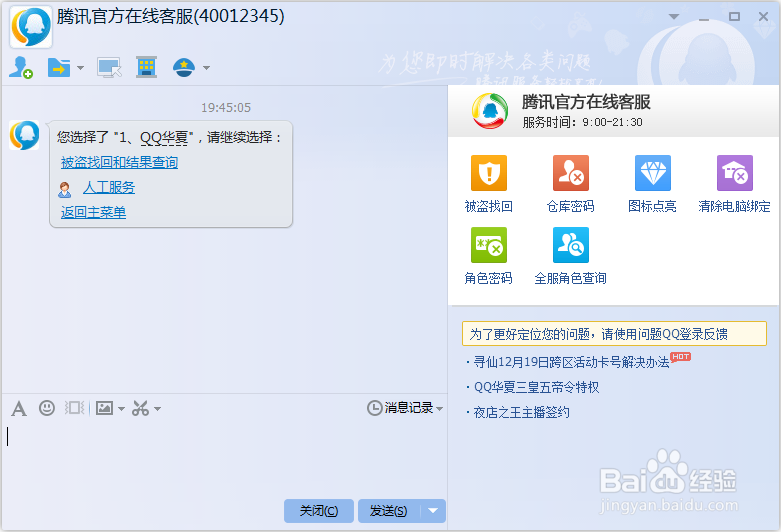
Task: Open 寻仙12月19日跨区活动卡号解决办法 link
Action: 571,362
